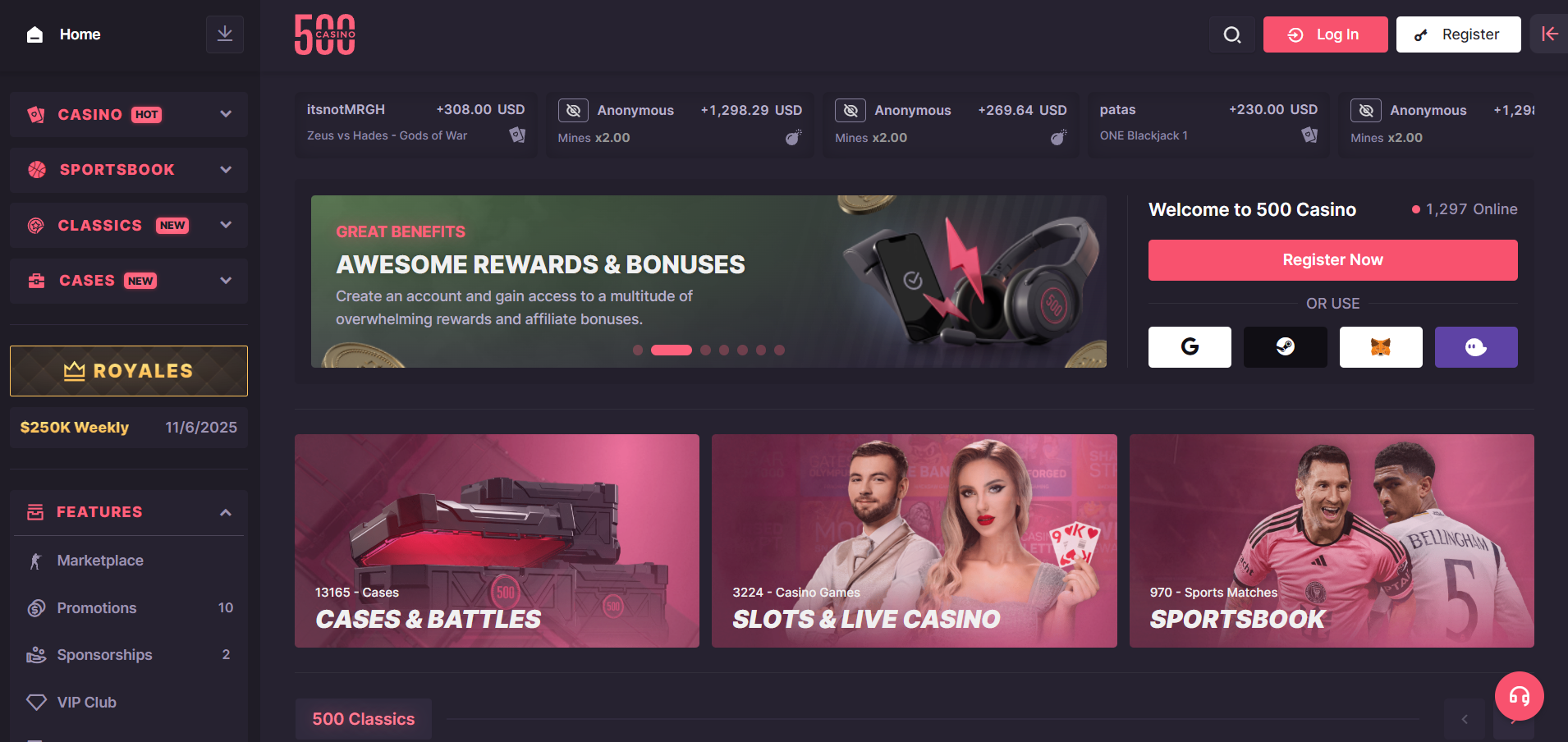1568x742 pixels.
Task: Expand the CASINO menu chevron
Action: pos(226,114)
